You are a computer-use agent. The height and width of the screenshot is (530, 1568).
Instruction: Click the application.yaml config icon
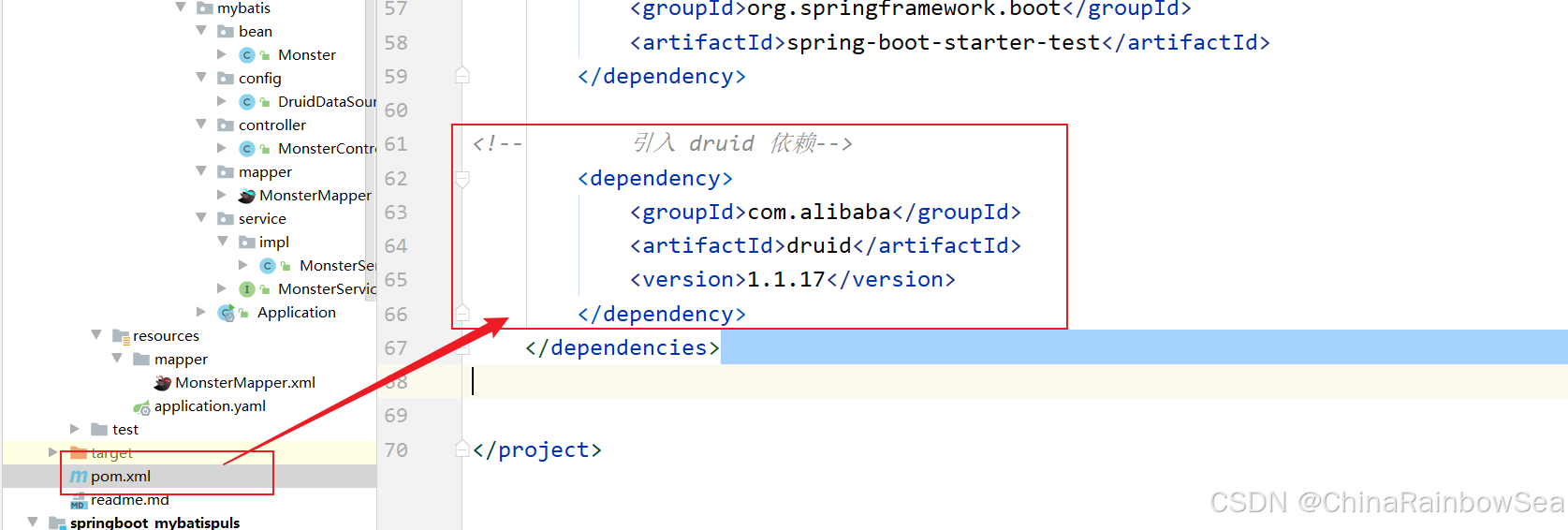(x=142, y=407)
